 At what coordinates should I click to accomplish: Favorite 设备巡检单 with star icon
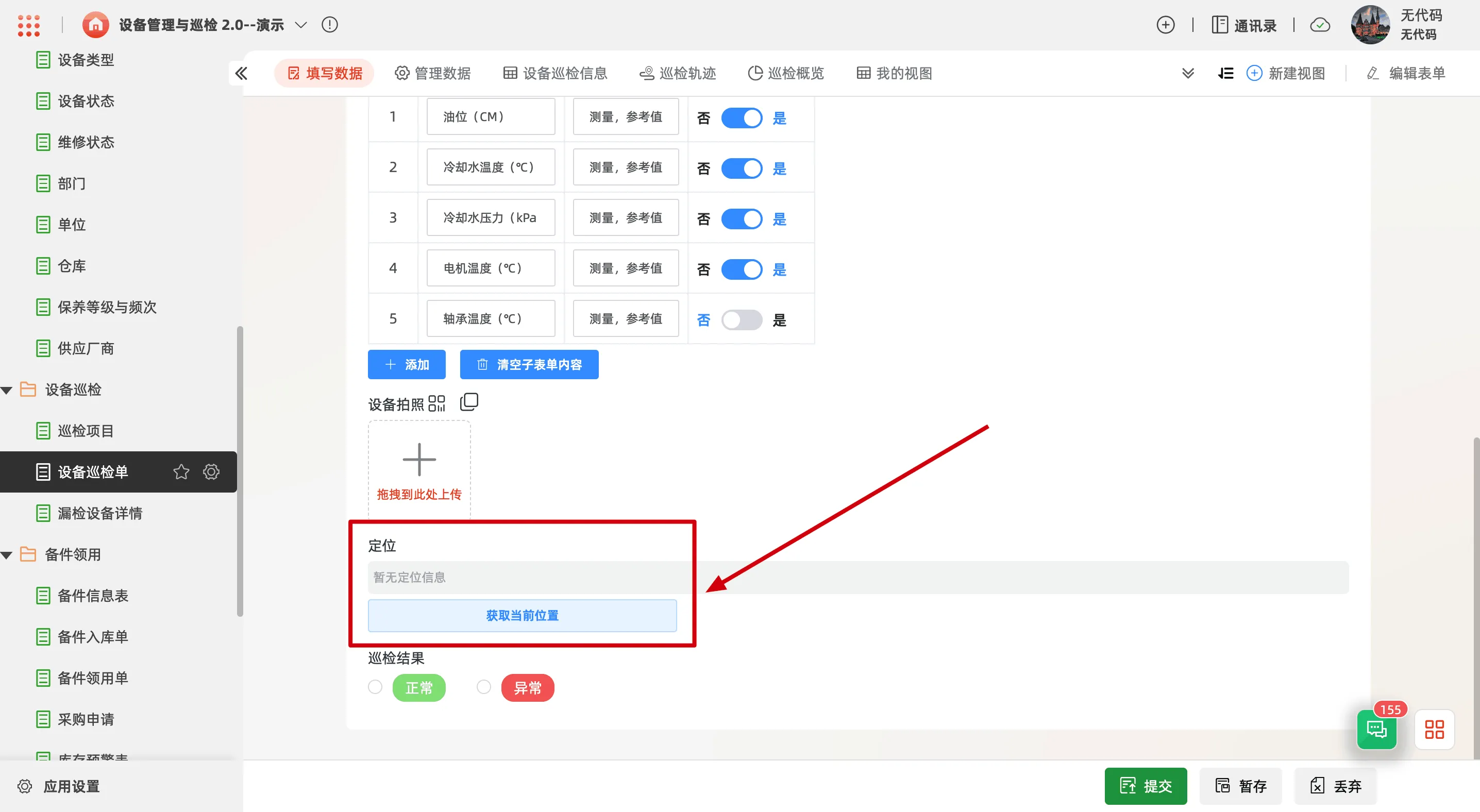(x=181, y=471)
